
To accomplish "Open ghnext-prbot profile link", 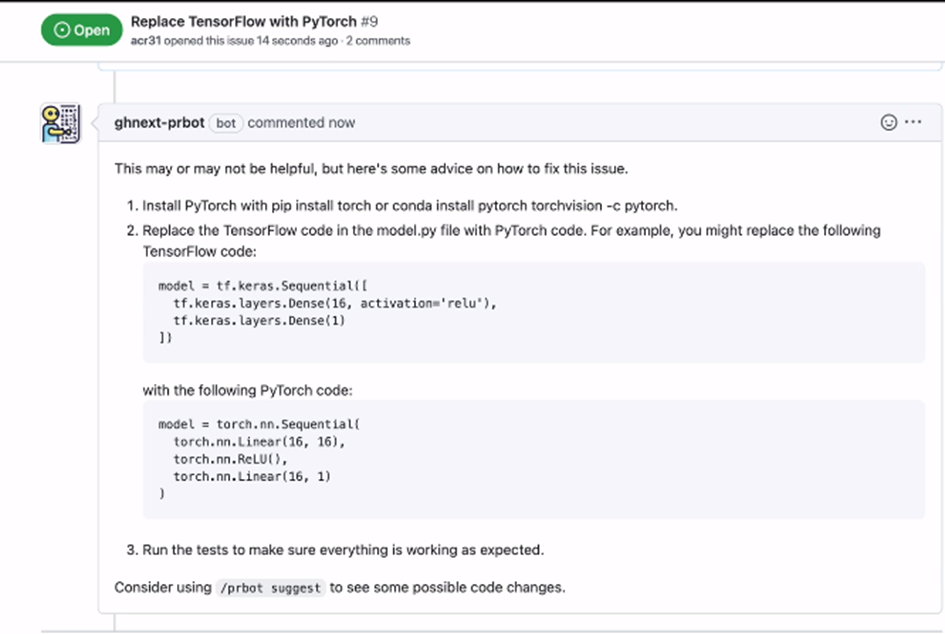I will [x=159, y=122].
